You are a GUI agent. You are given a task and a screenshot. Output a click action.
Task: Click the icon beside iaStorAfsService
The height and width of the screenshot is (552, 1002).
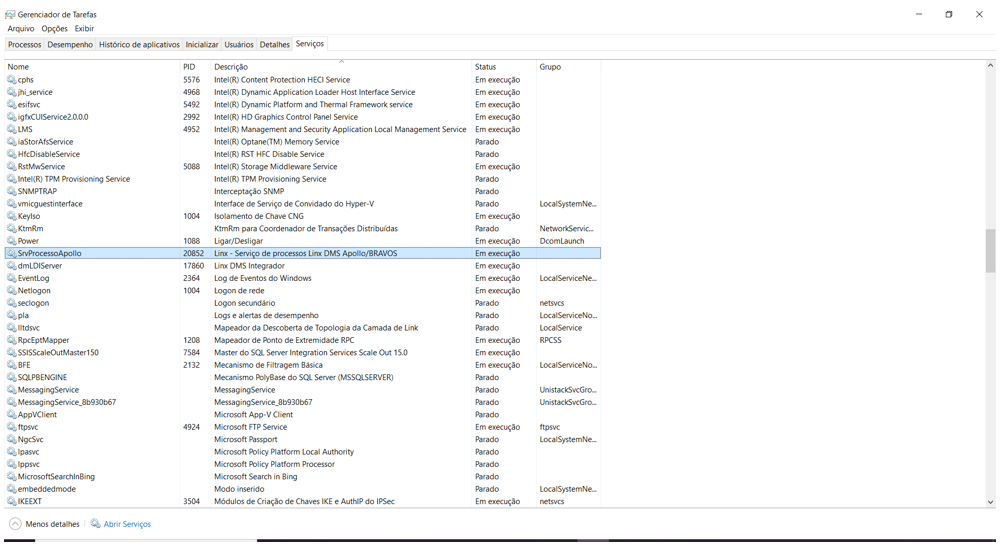12,142
